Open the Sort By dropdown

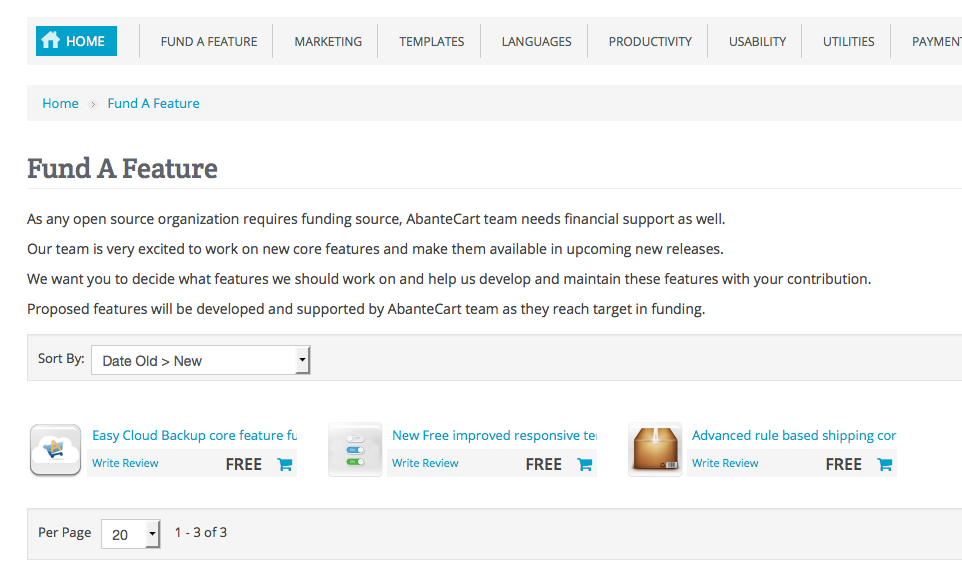[201, 360]
